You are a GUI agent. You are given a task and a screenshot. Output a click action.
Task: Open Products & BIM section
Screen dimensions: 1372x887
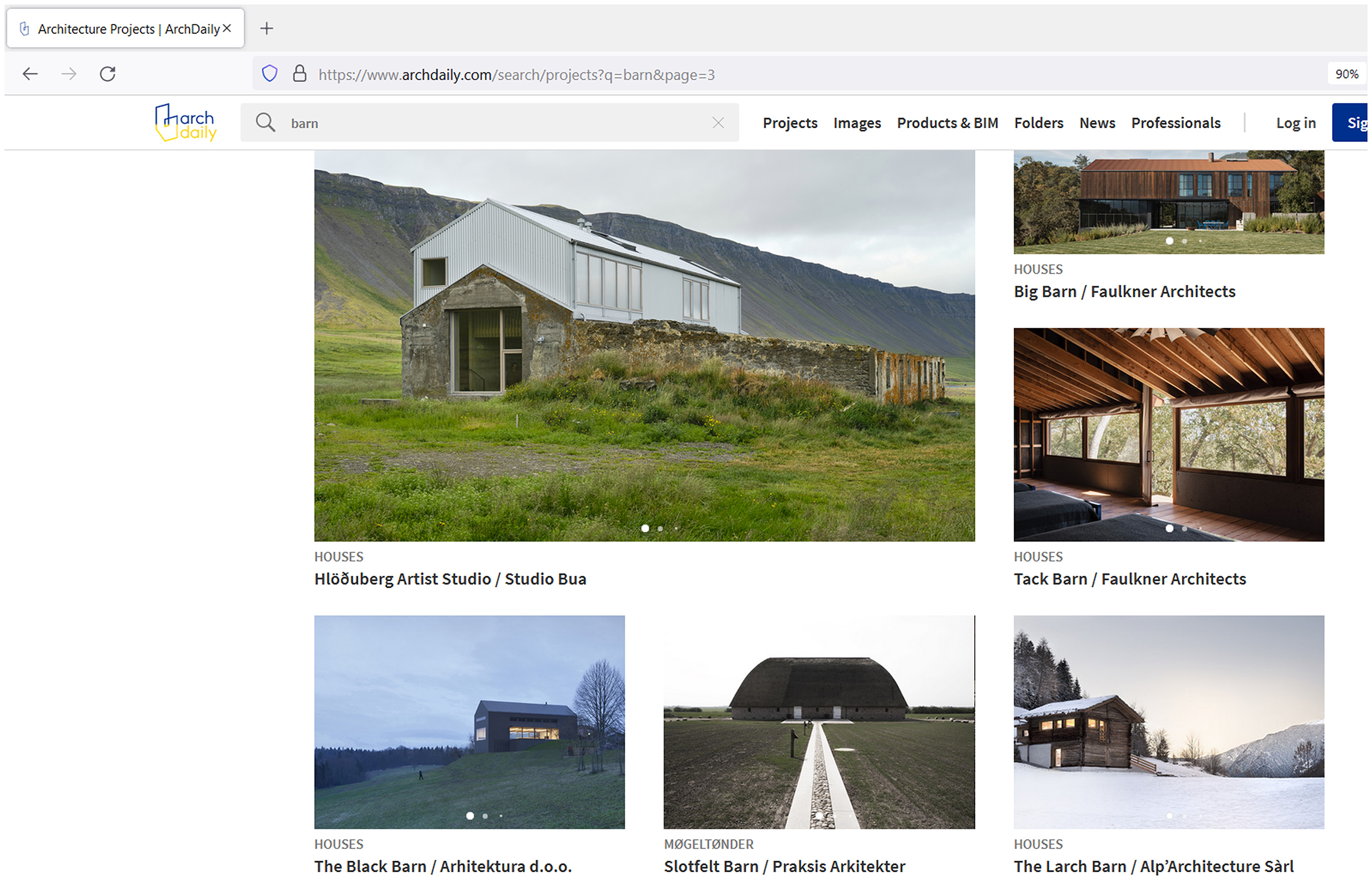click(947, 123)
